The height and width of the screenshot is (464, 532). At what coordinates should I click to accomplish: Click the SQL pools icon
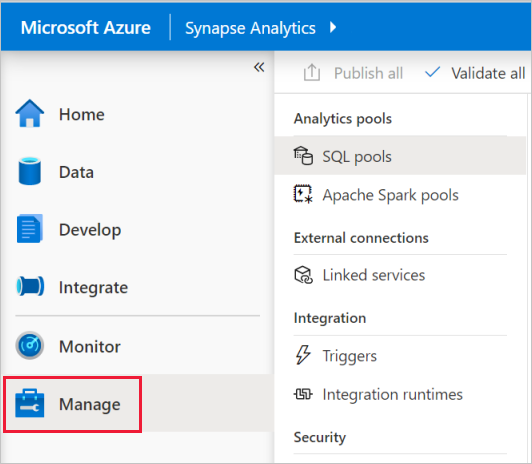303,156
